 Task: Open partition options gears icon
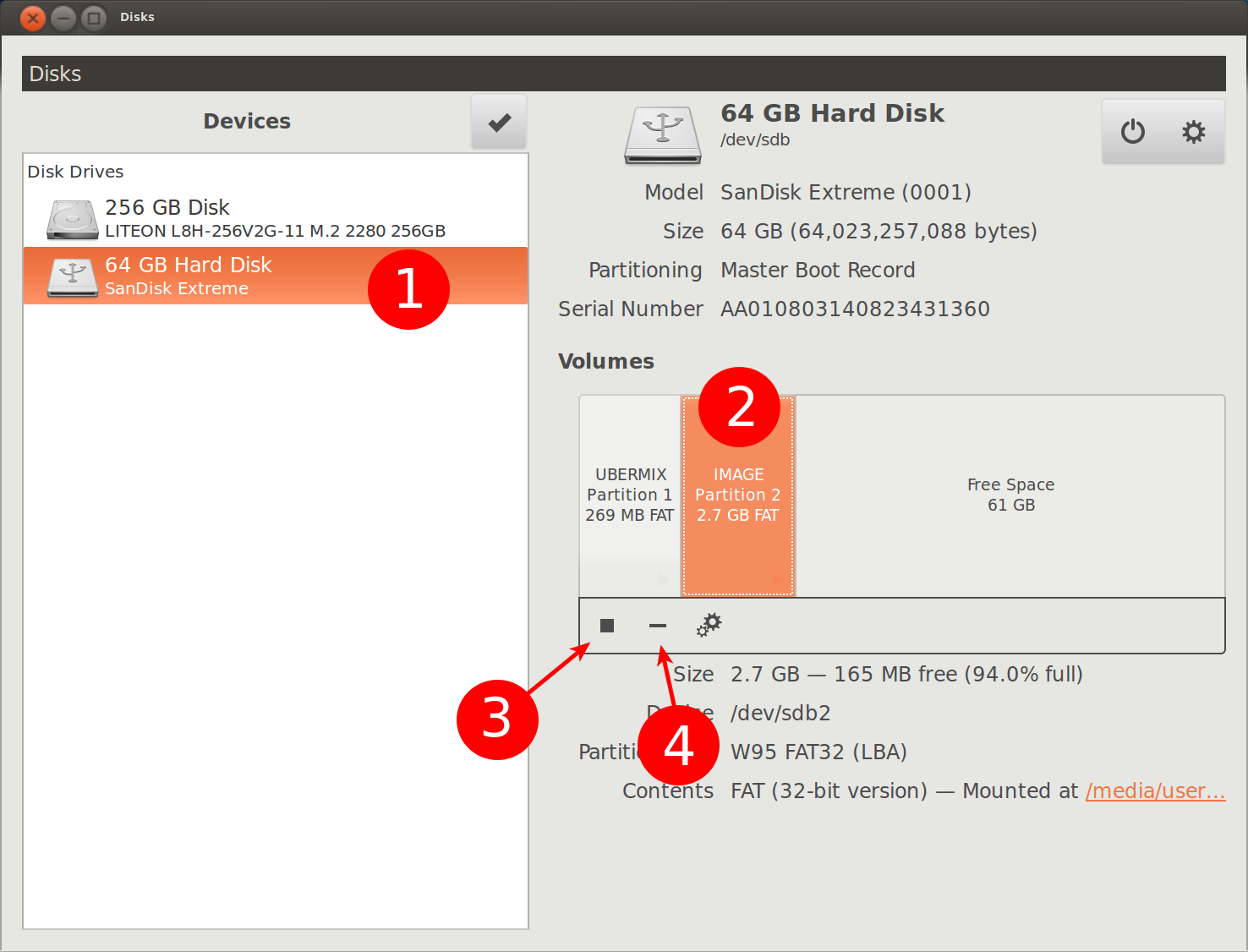(709, 626)
